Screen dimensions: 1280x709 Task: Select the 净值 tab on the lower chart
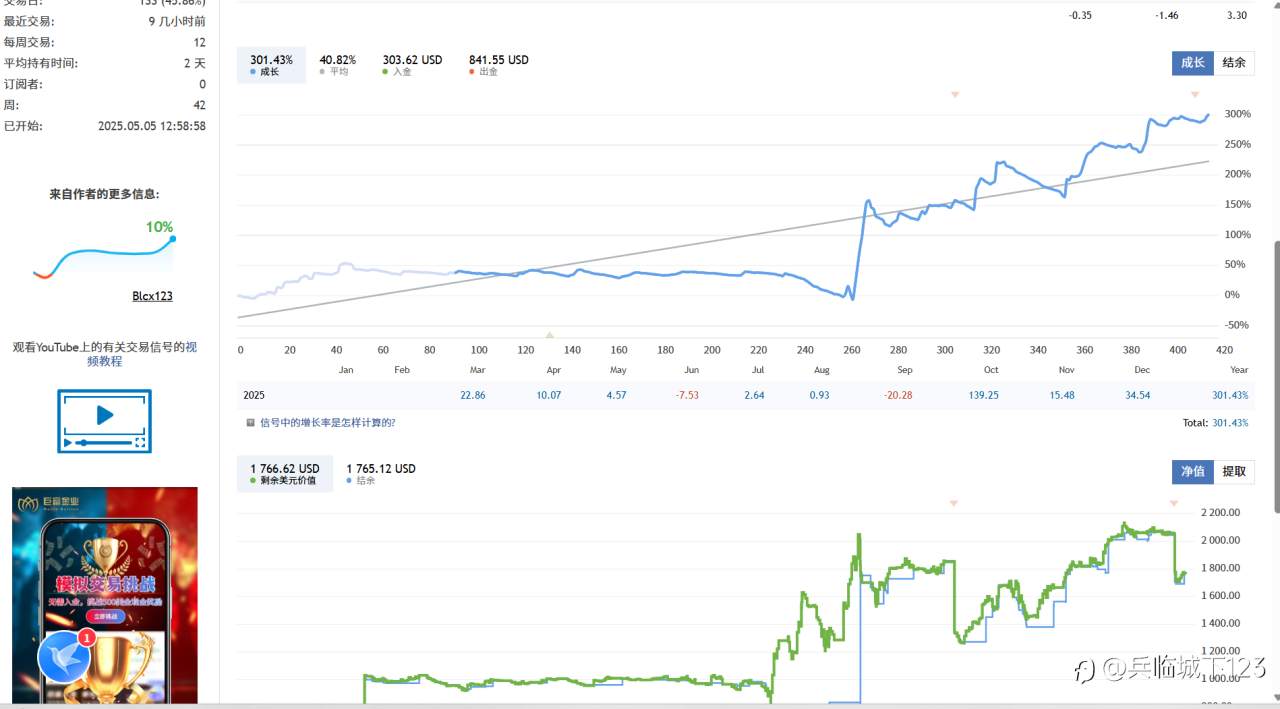[1192, 471]
